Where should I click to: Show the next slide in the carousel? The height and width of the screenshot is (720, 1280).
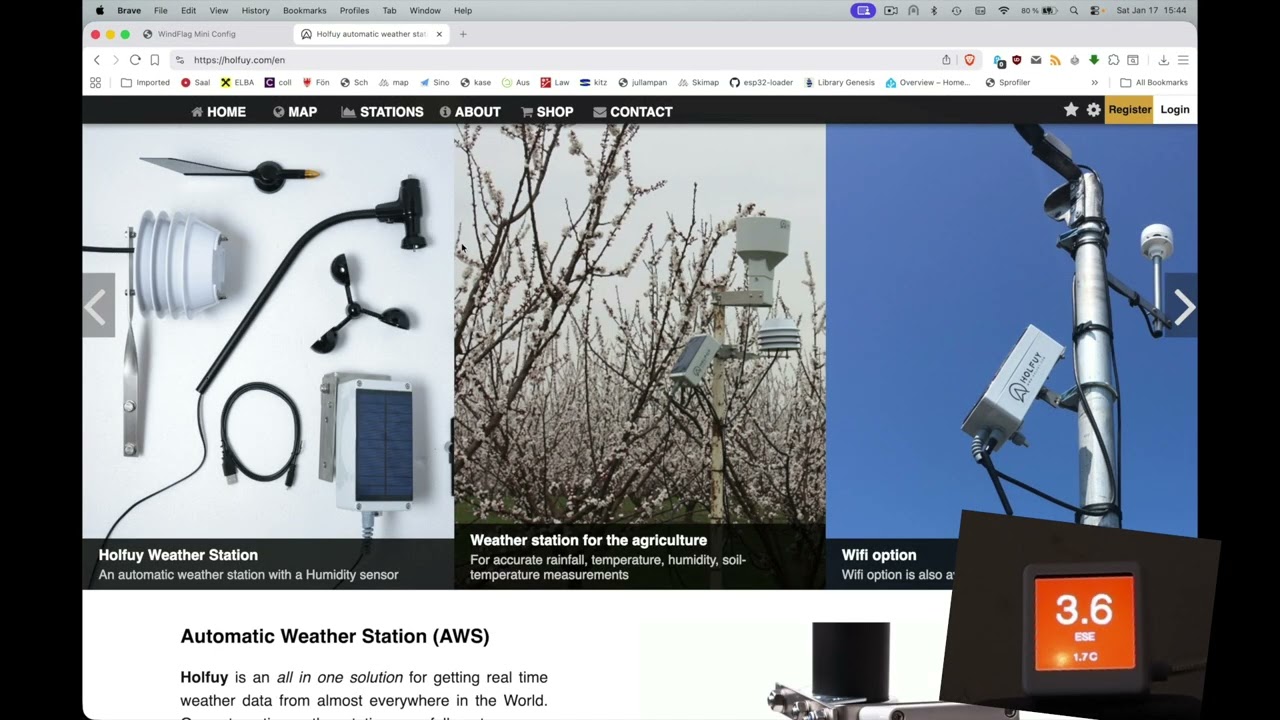[x=1182, y=307]
